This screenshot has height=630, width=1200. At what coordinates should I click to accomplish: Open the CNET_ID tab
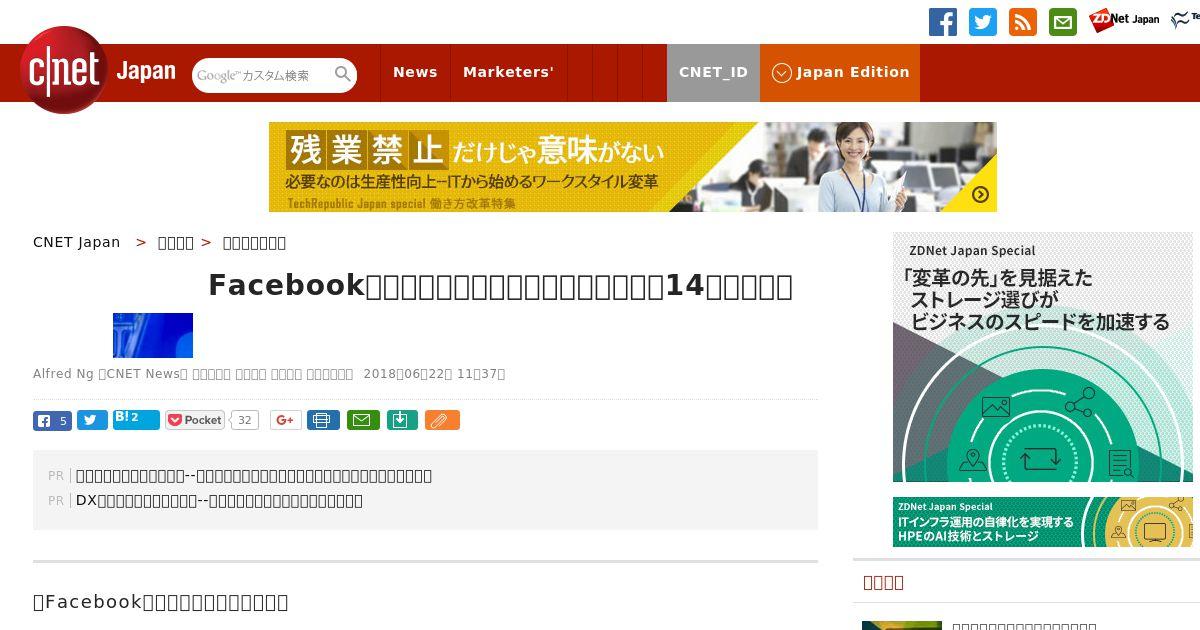coord(713,72)
